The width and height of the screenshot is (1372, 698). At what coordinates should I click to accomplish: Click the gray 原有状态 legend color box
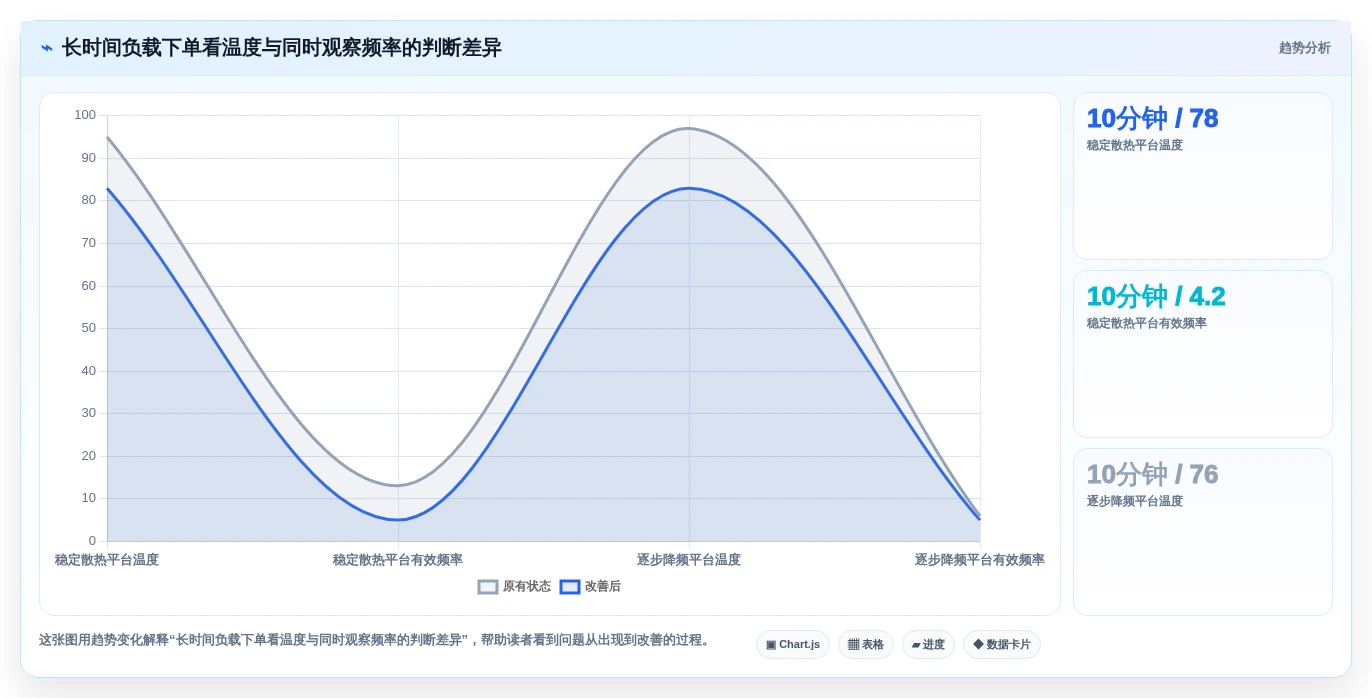click(x=488, y=587)
